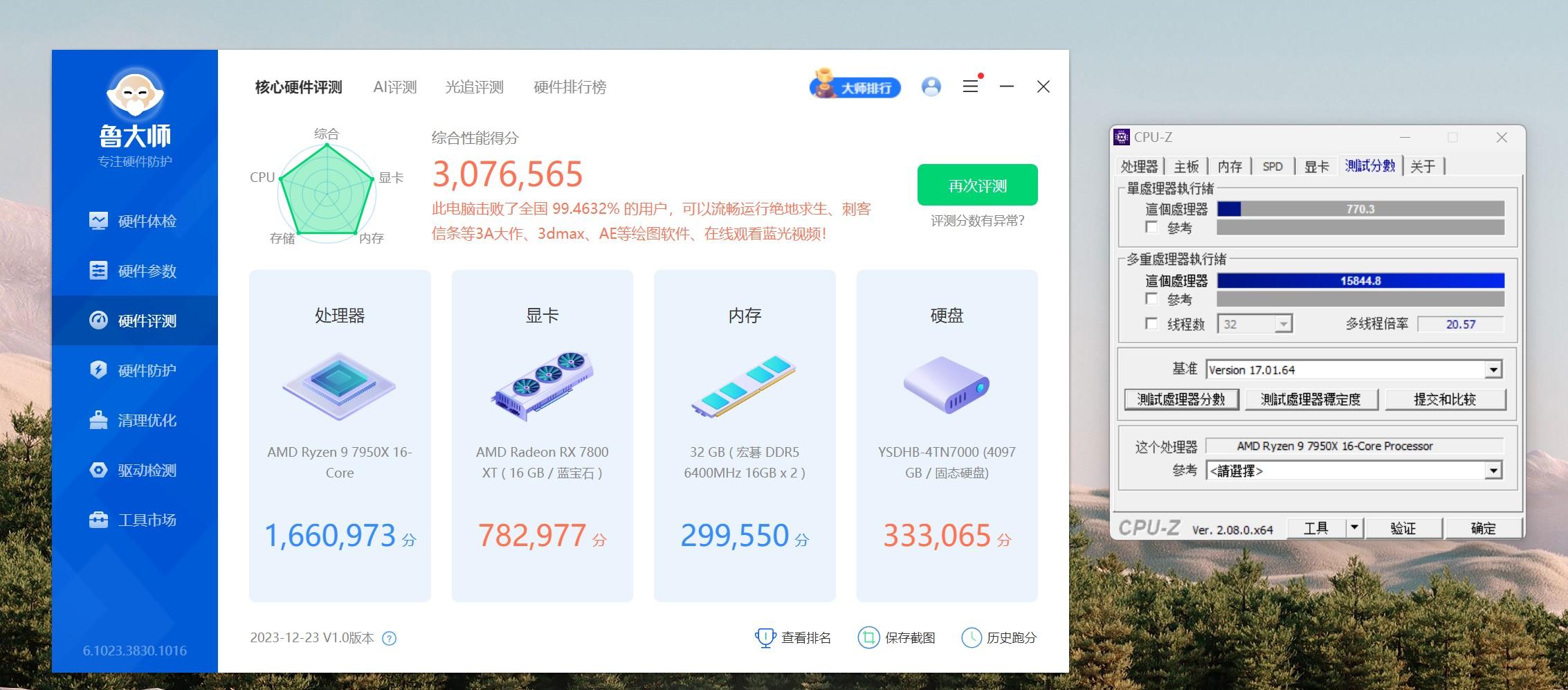The height and width of the screenshot is (690, 1568).
Task: Select 硬件评测 in the sidebar
Action: (x=134, y=320)
